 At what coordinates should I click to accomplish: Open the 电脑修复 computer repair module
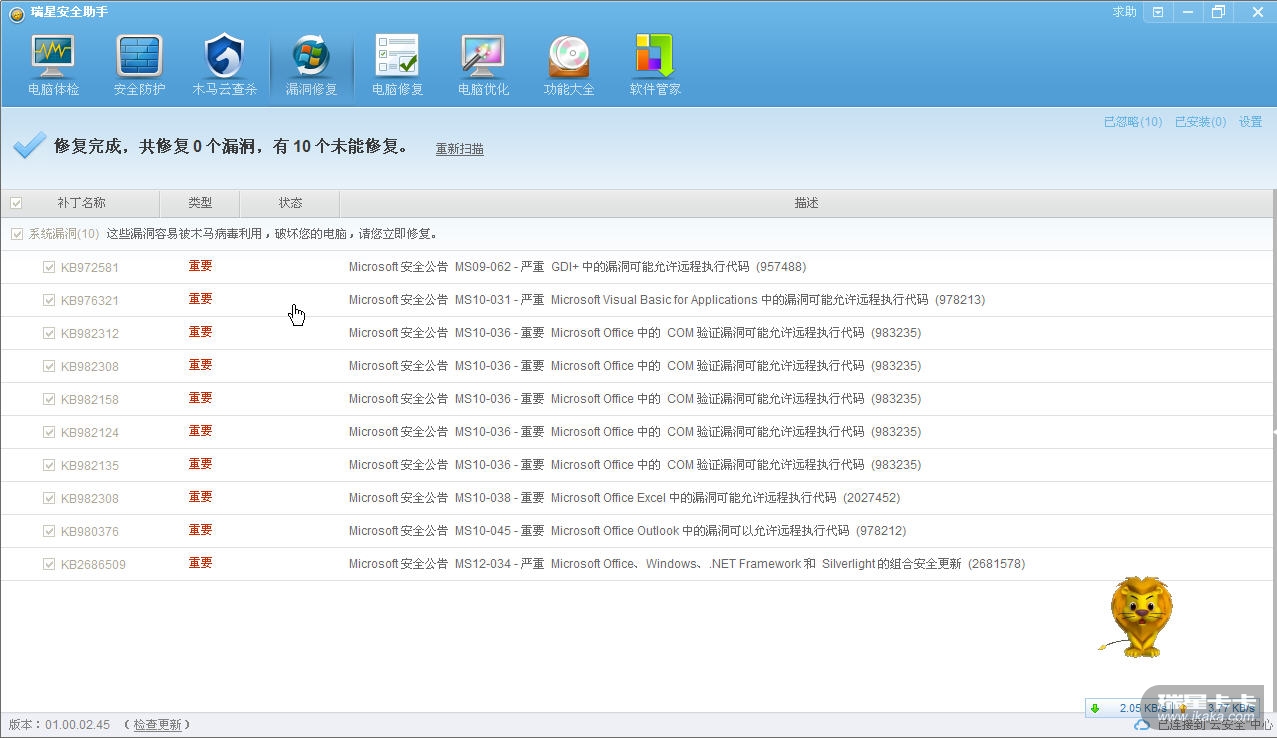pyautogui.click(x=397, y=65)
